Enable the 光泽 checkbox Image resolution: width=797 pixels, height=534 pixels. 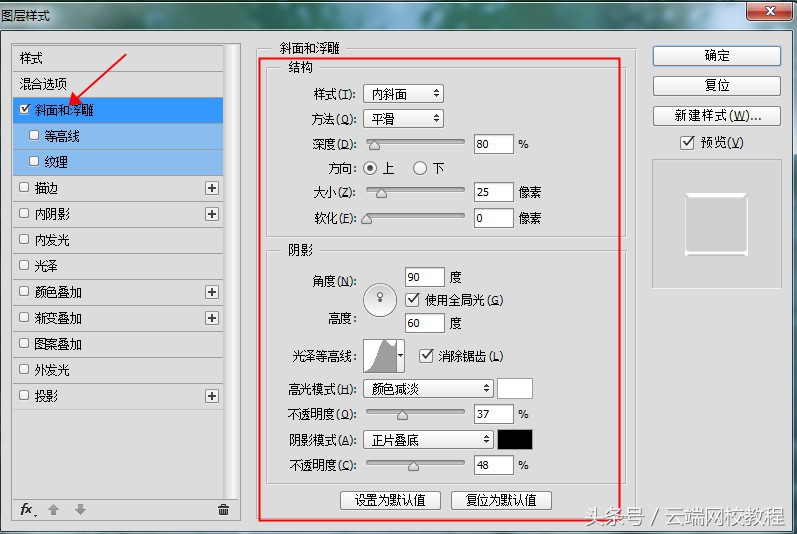point(24,265)
